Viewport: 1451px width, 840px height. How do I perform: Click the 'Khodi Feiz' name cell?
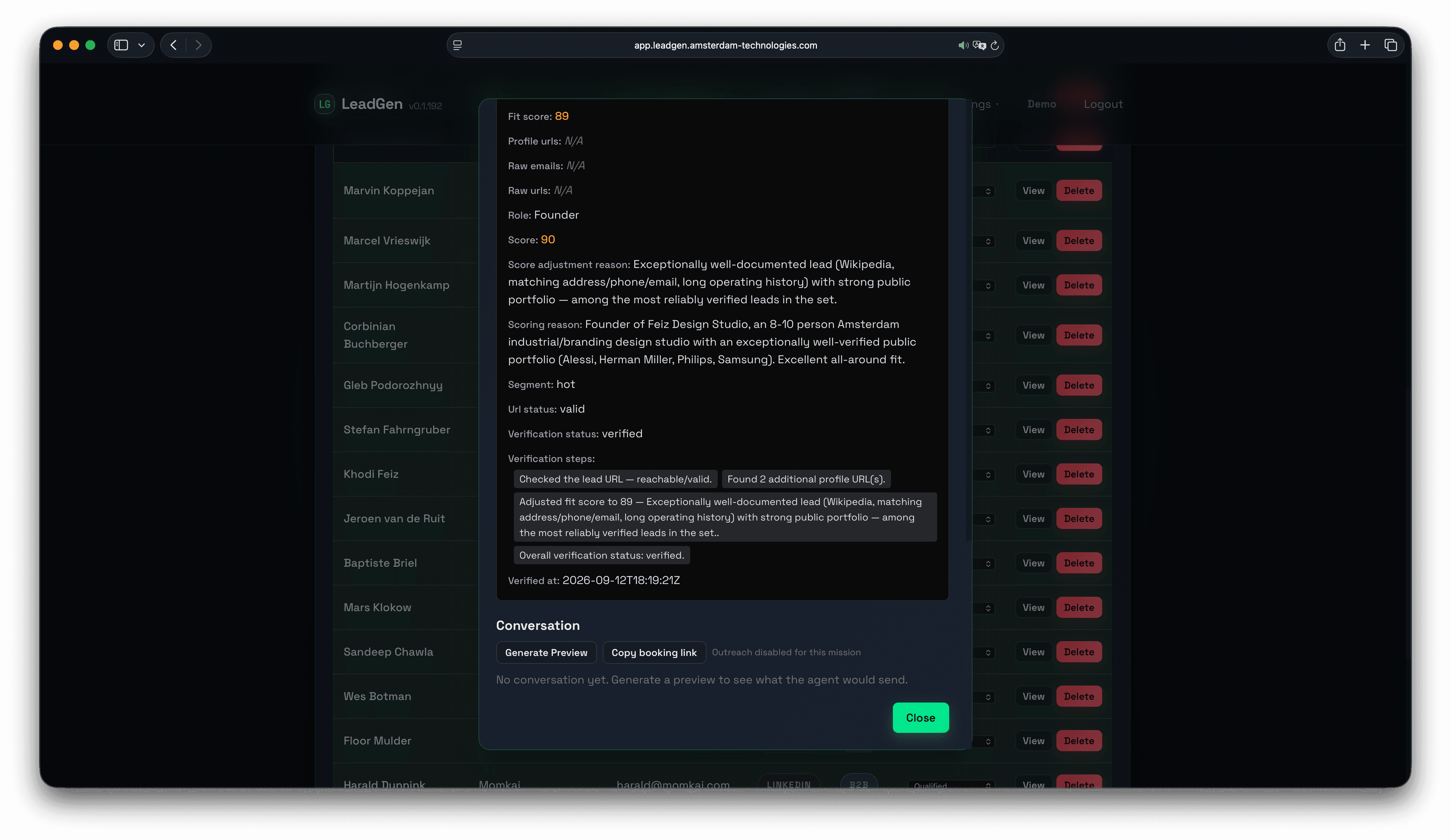point(371,474)
